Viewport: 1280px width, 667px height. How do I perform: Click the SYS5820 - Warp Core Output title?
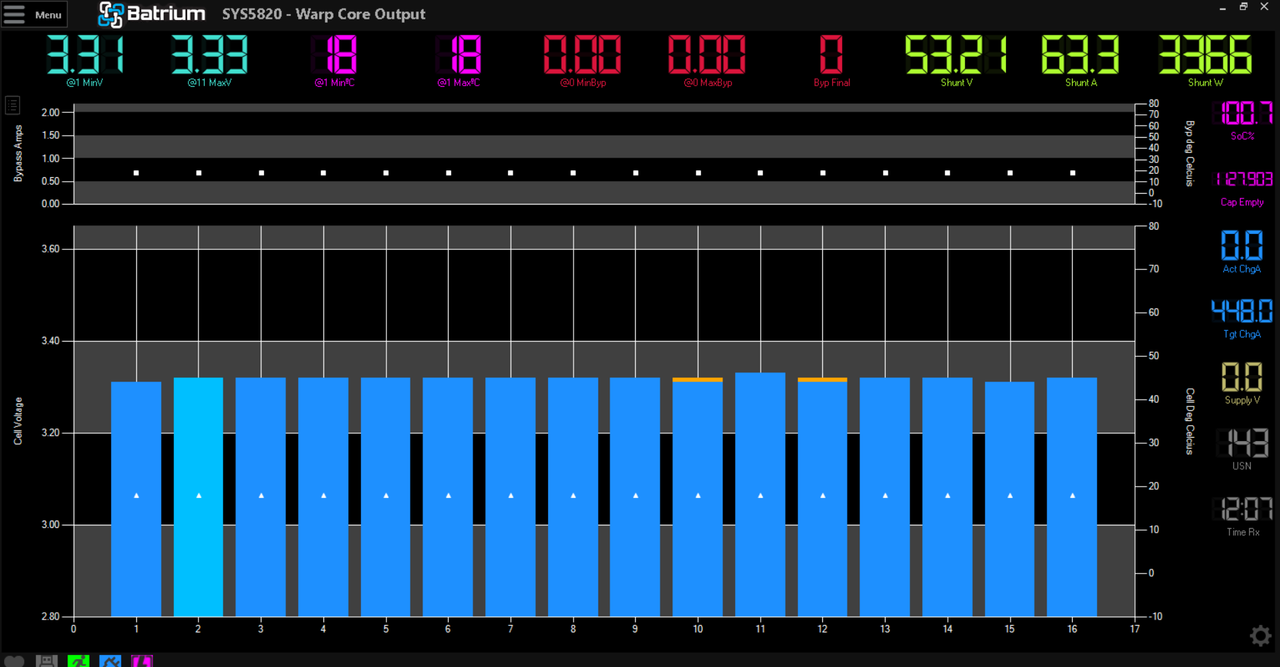(x=323, y=14)
